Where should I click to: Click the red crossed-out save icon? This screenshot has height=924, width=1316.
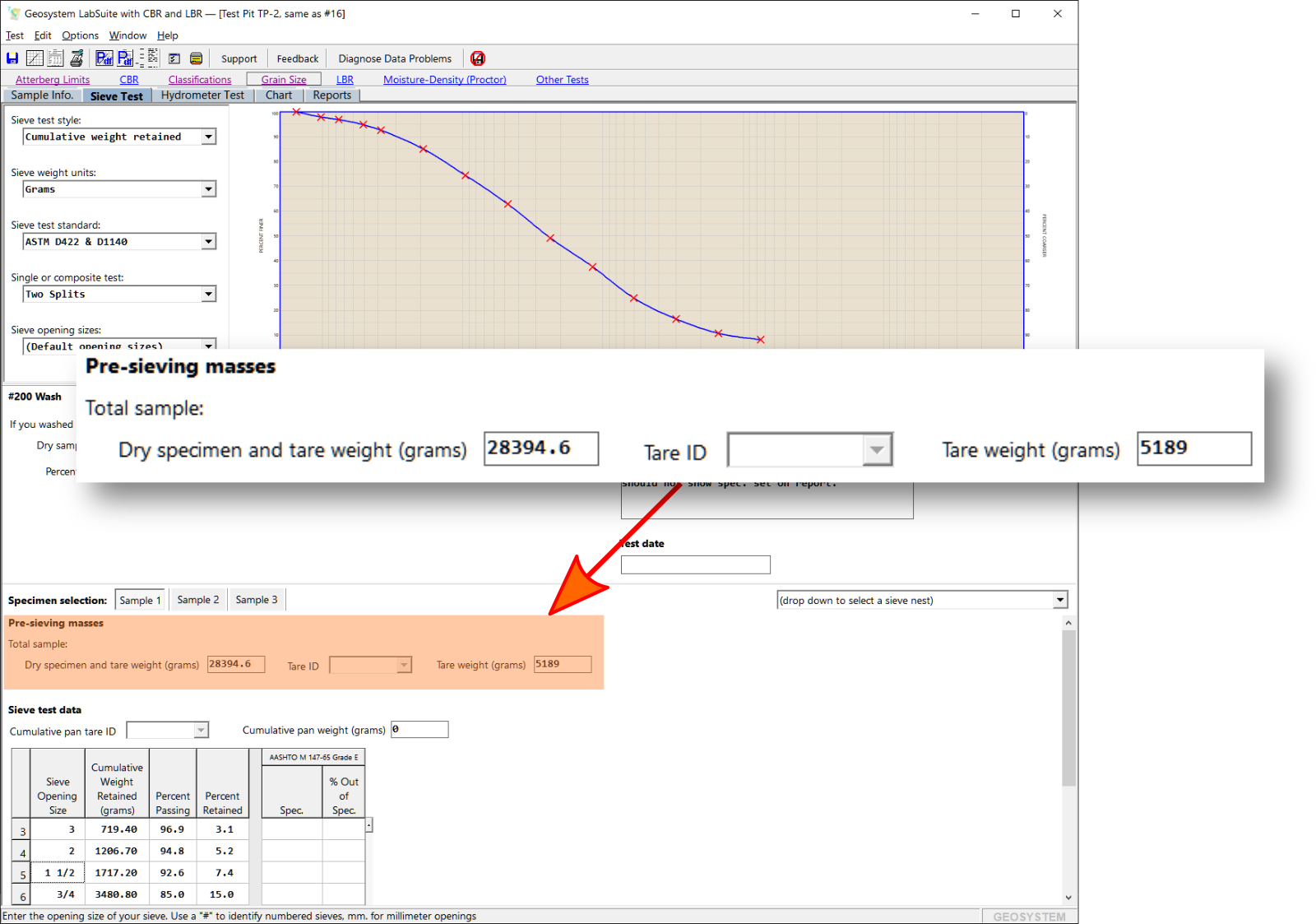tap(478, 58)
